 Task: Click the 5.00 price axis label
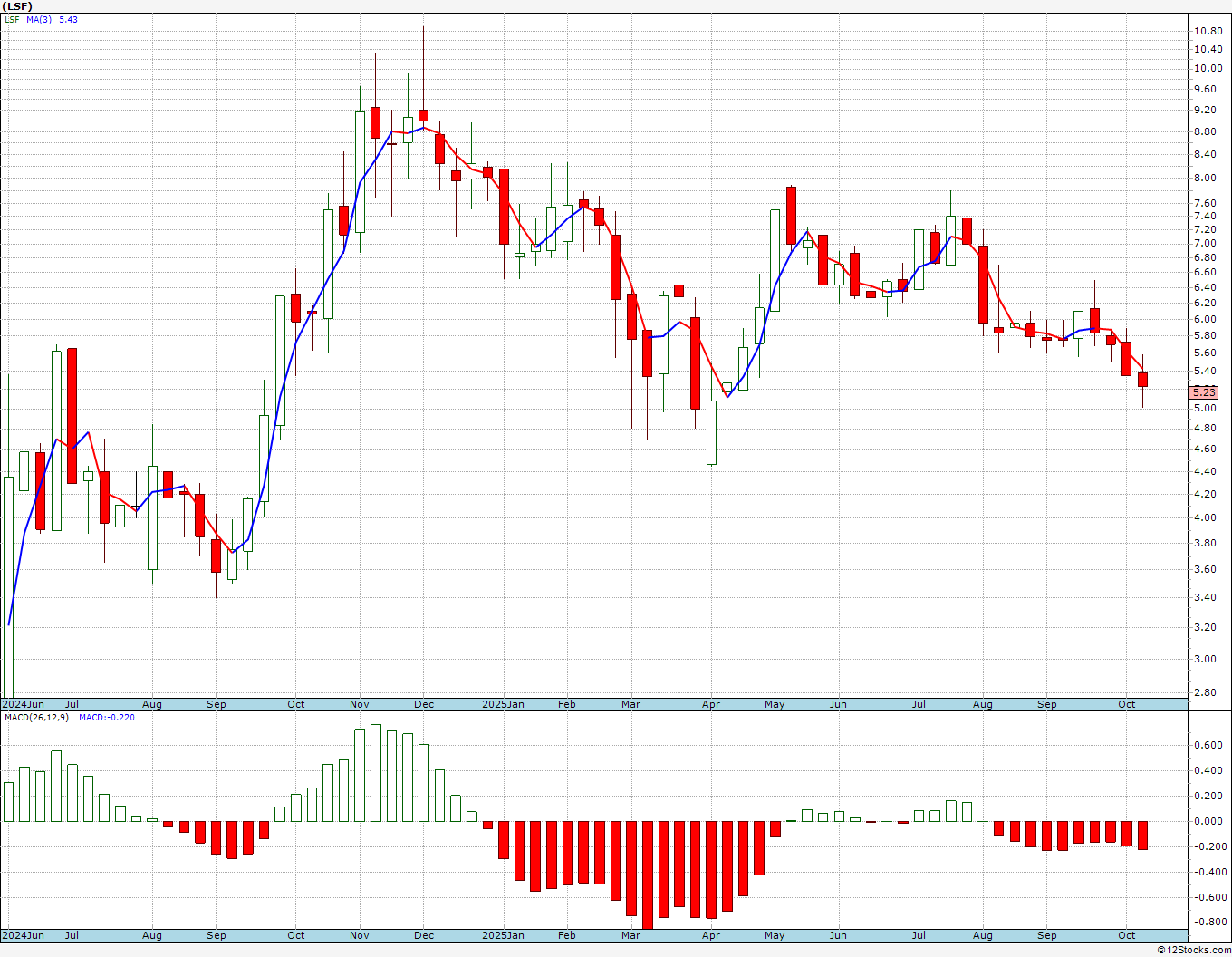(x=1204, y=408)
